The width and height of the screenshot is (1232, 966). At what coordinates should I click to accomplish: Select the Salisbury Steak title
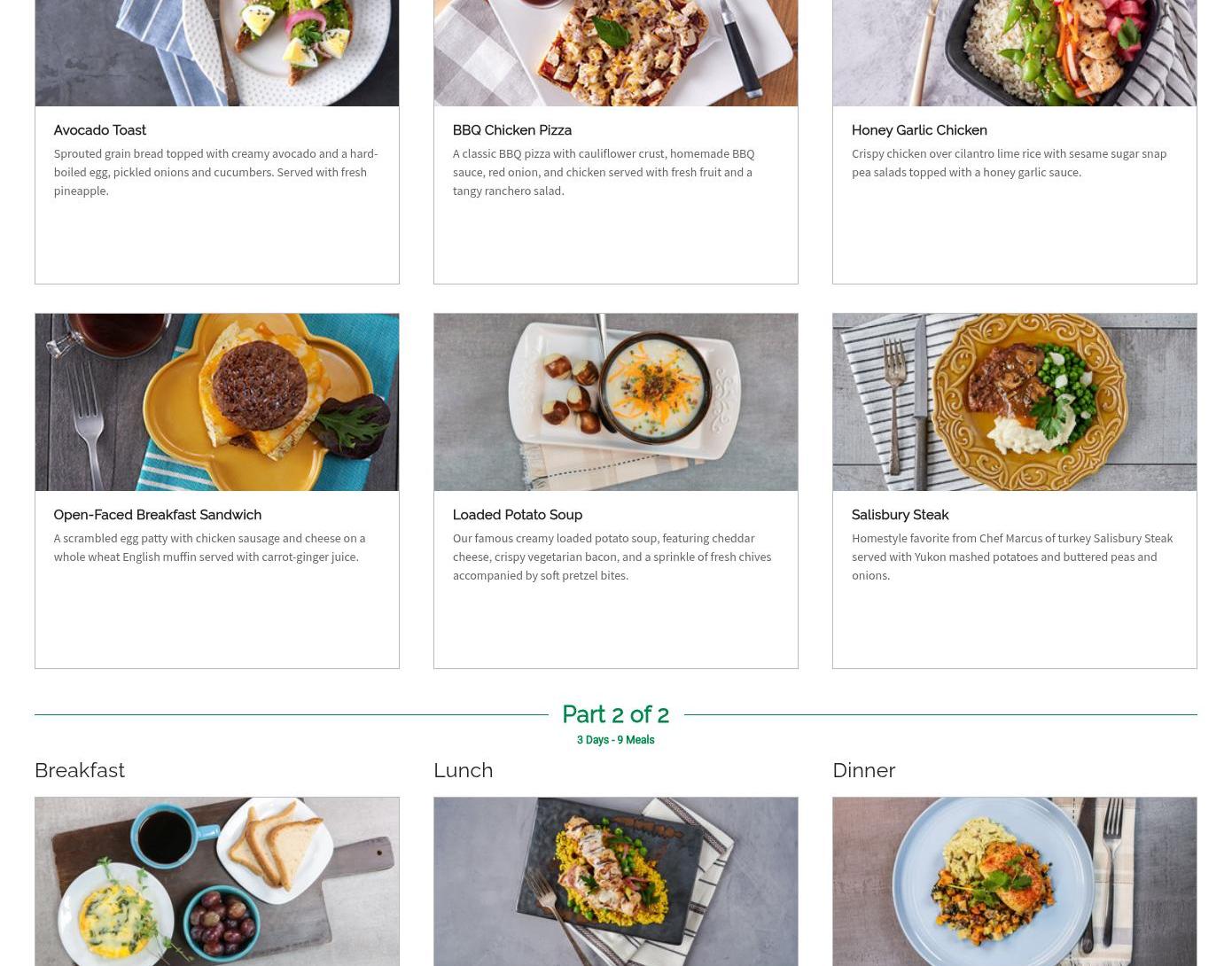click(901, 515)
